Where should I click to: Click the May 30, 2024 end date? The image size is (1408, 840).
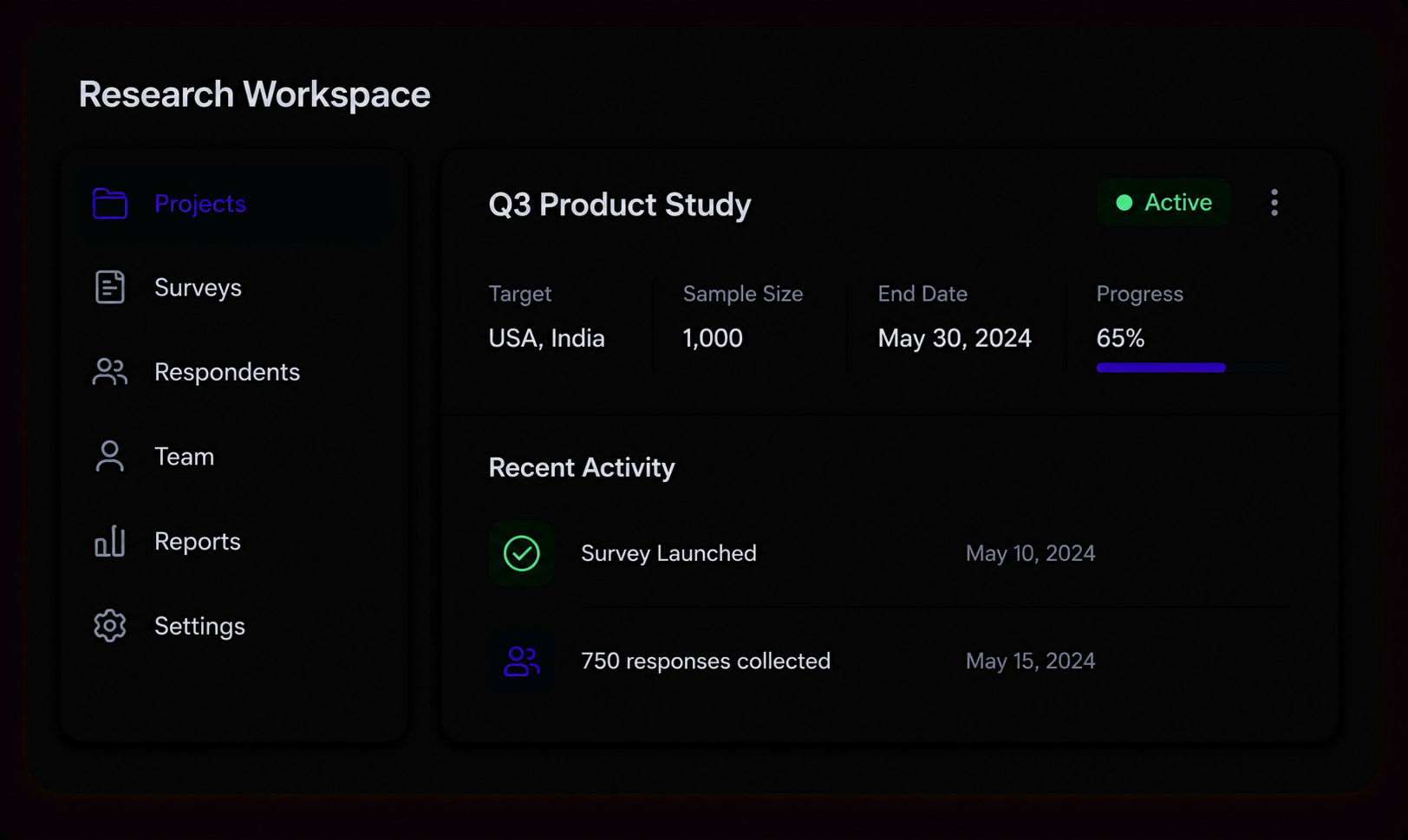coord(955,338)
